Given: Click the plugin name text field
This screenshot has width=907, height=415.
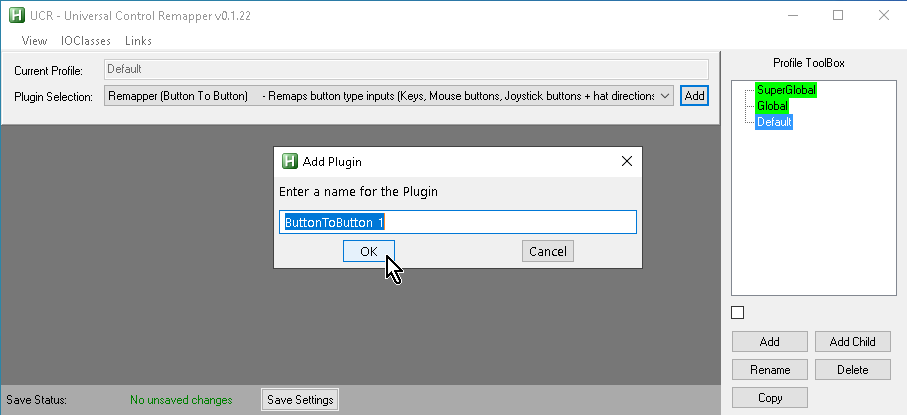Looking at the screenshot, I should [x=458, y=222].
